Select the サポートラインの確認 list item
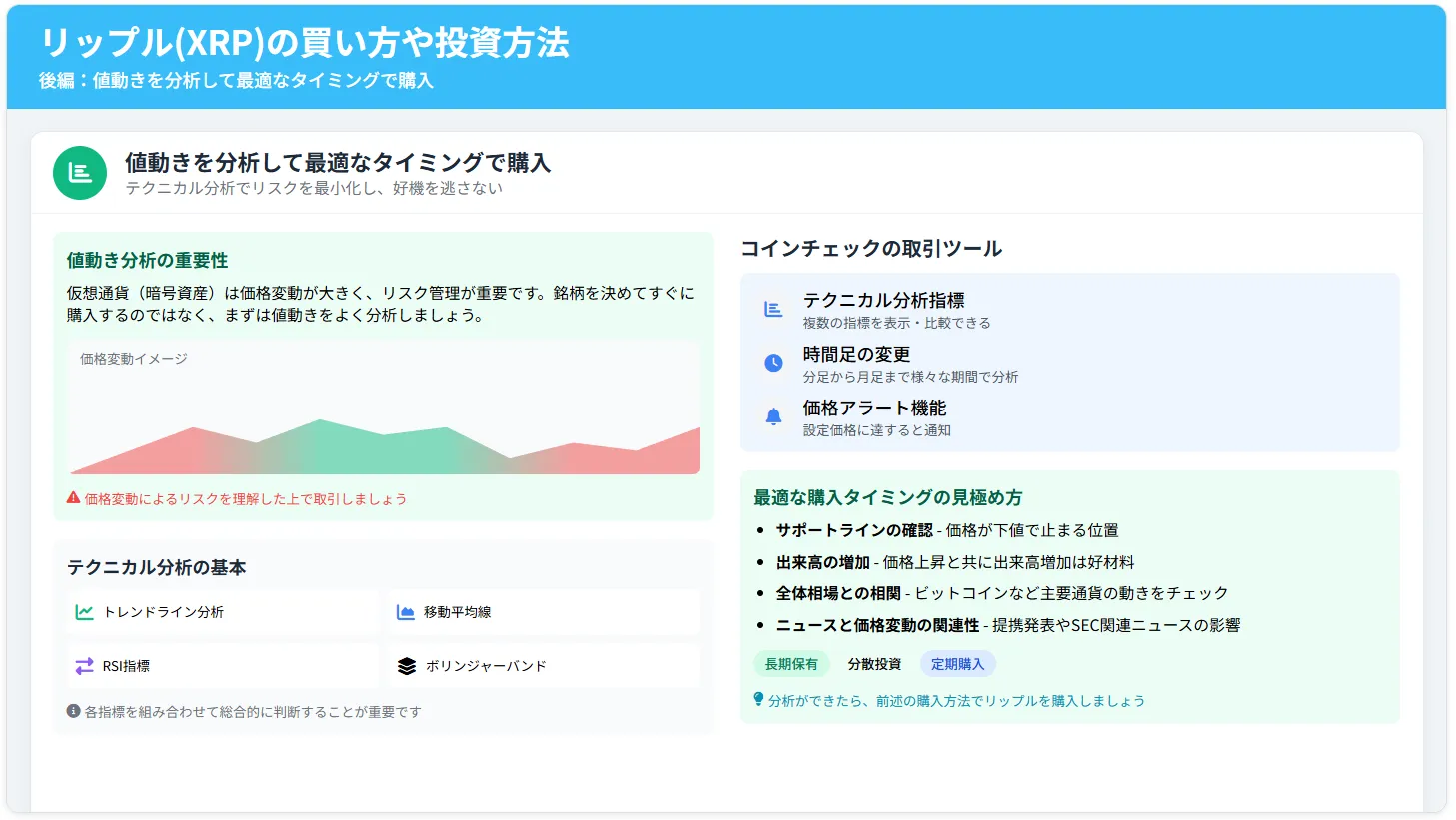 pos(949,530)
